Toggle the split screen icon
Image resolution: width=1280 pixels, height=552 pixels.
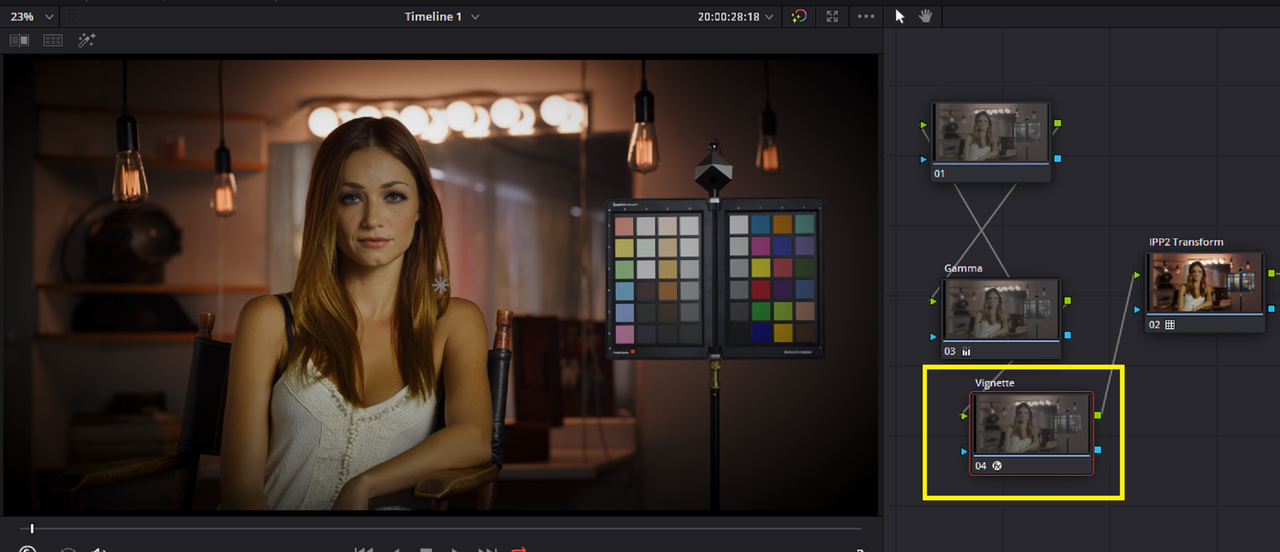point(52,40)
